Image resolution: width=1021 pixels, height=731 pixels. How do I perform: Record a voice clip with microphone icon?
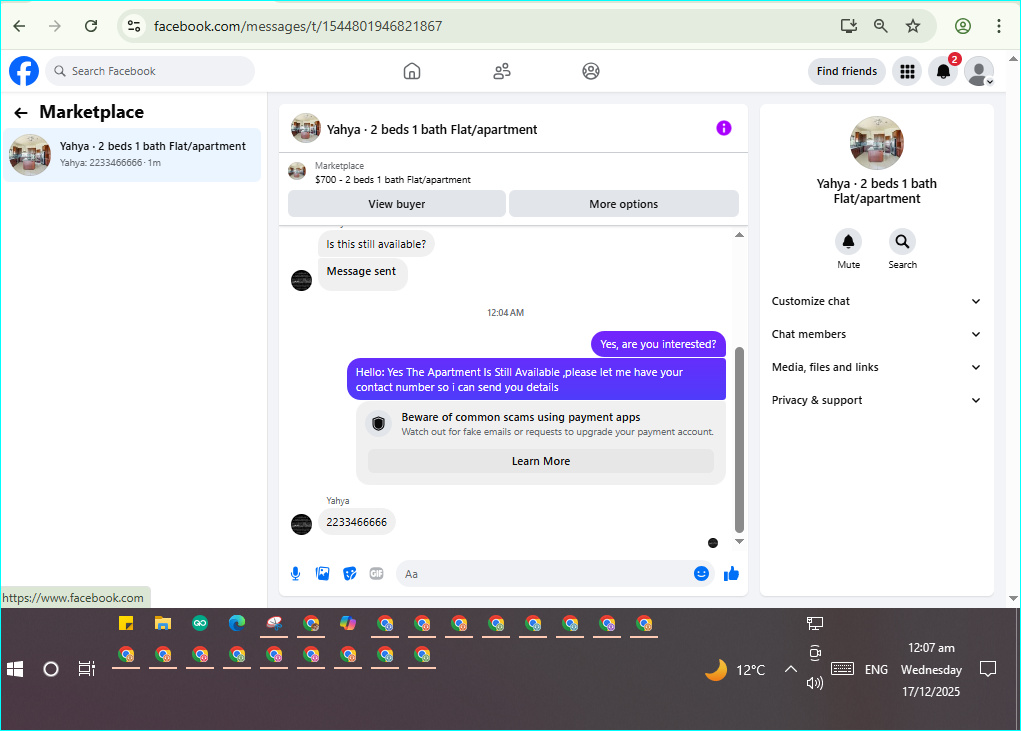coord(295,573)
